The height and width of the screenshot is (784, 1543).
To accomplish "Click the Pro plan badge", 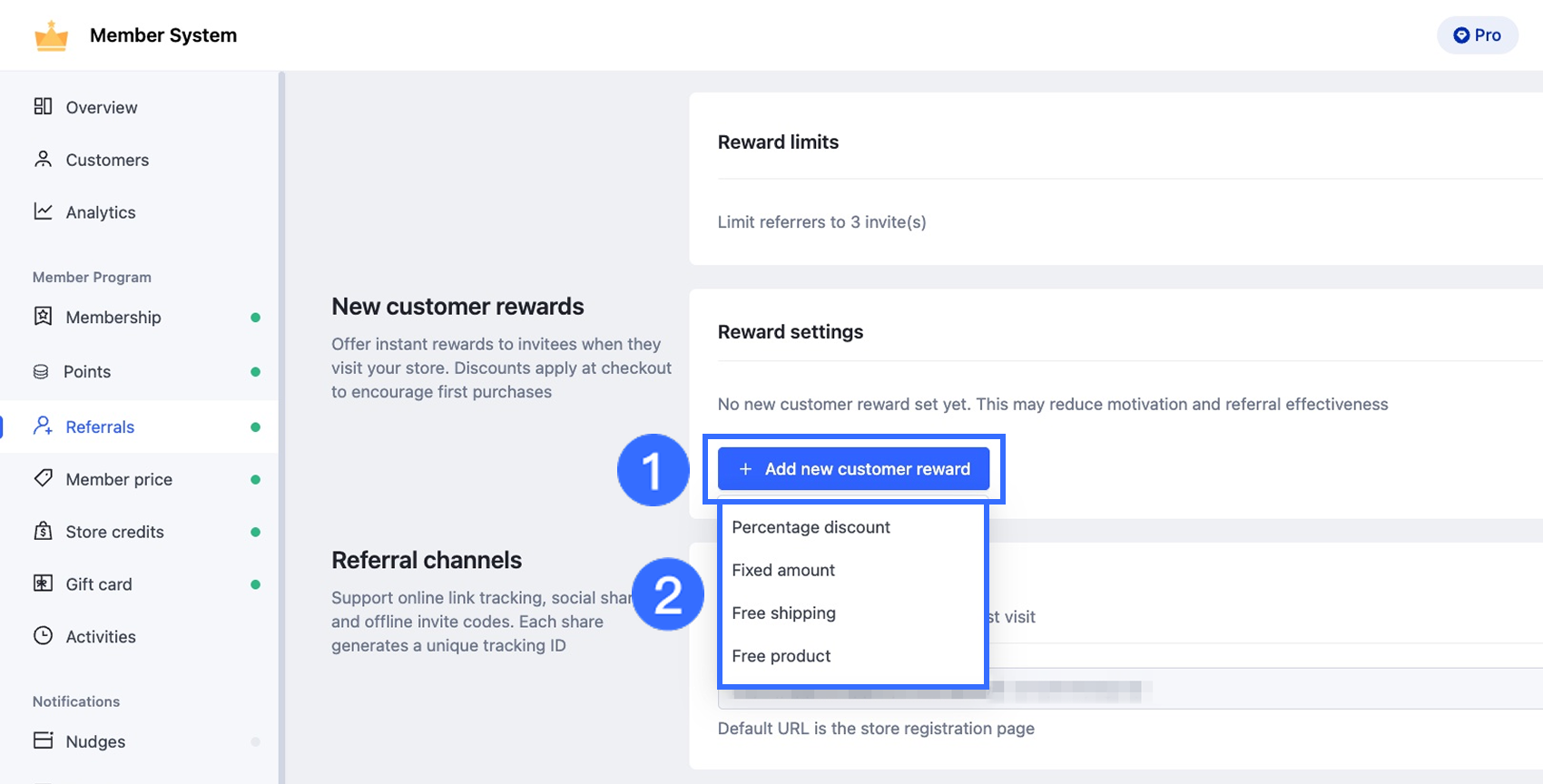I will pos(1477,35).
